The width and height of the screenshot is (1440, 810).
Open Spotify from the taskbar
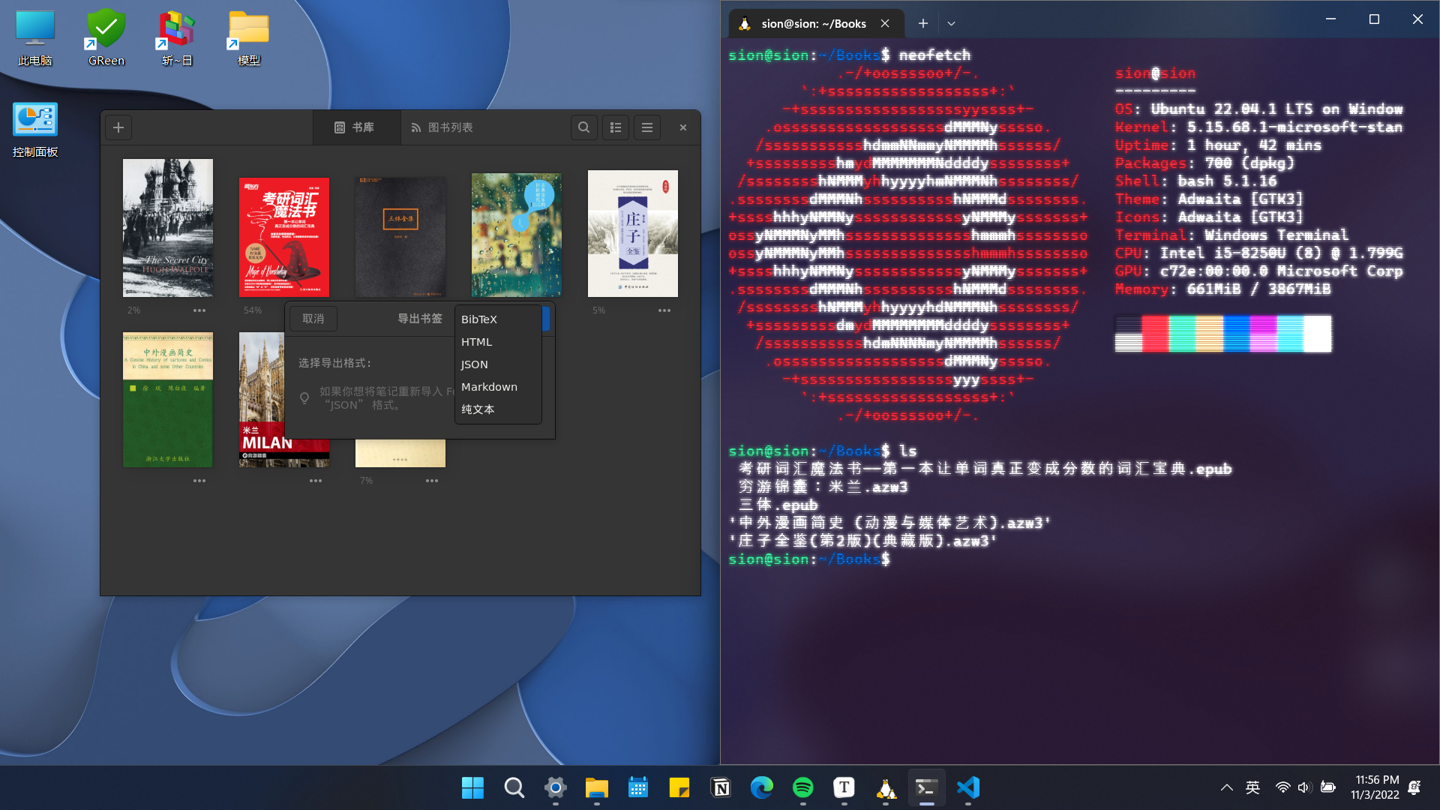pyautogui.click(x=803, y=788)
